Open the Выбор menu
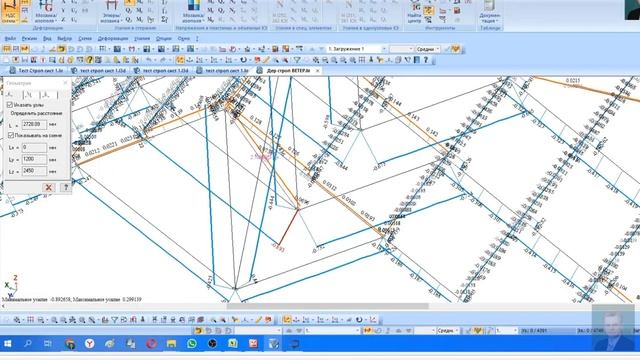Image resolution: width=640 pixels, height=360 pixels. 64,38
